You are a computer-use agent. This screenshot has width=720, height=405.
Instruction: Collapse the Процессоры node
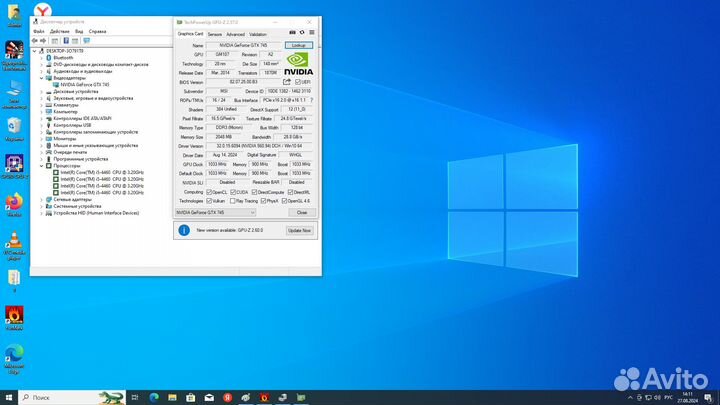[x=41, y=166]
